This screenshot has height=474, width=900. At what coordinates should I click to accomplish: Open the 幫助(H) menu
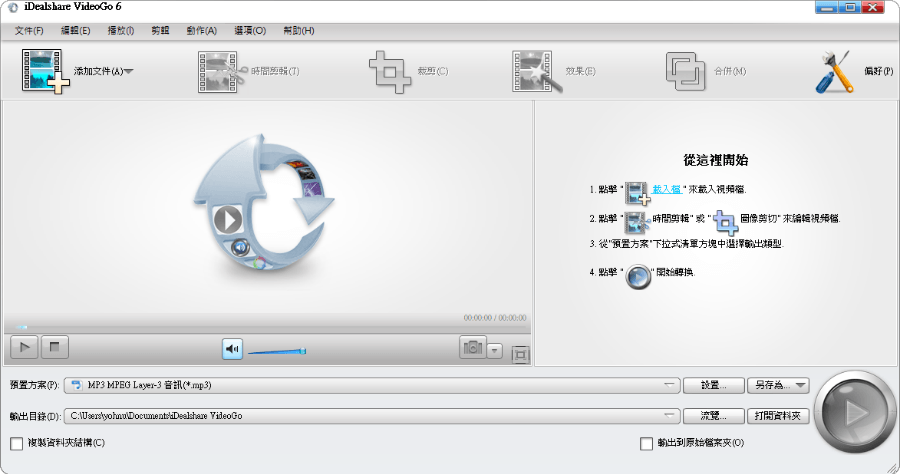coord(298,30)
